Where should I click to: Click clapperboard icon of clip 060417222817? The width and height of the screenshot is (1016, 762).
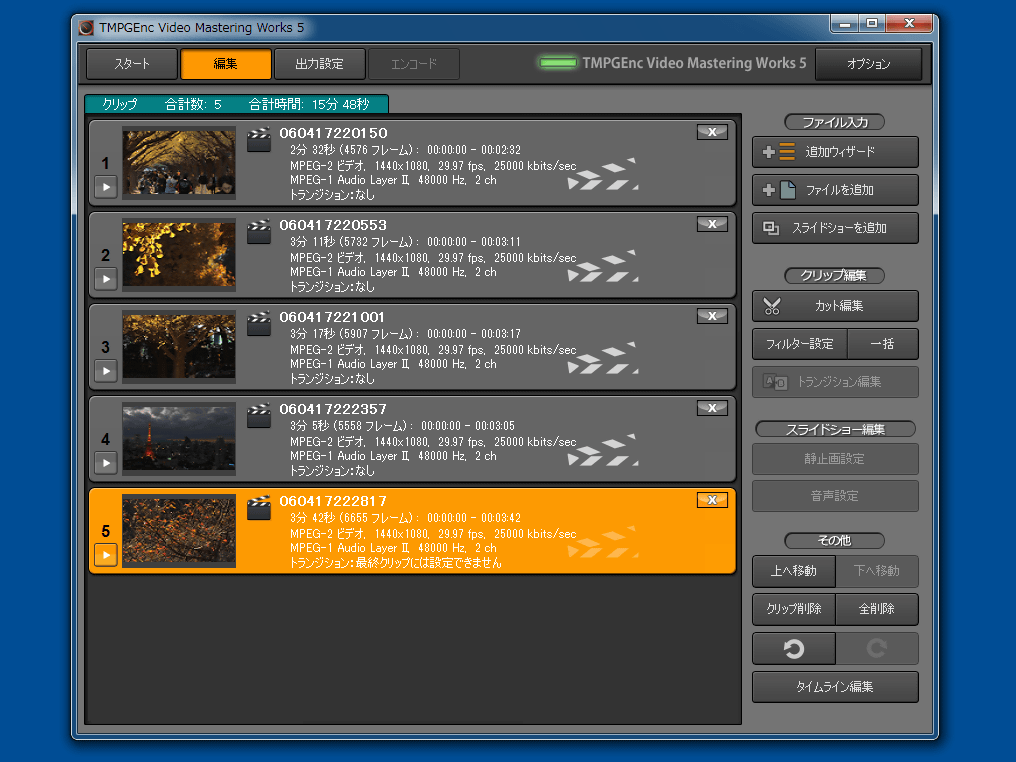259,508
